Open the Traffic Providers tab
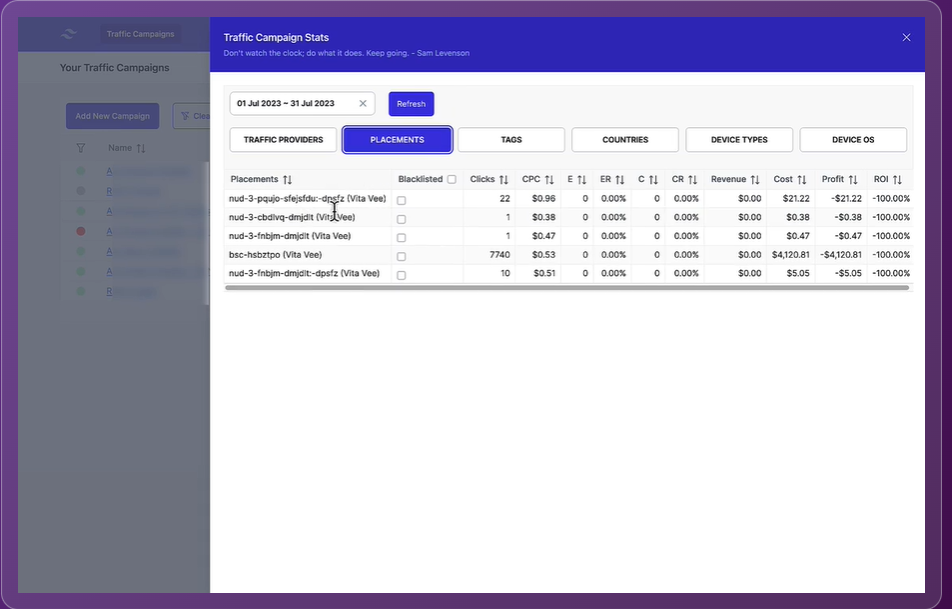 pyautogui.click(x=283, y=140)
